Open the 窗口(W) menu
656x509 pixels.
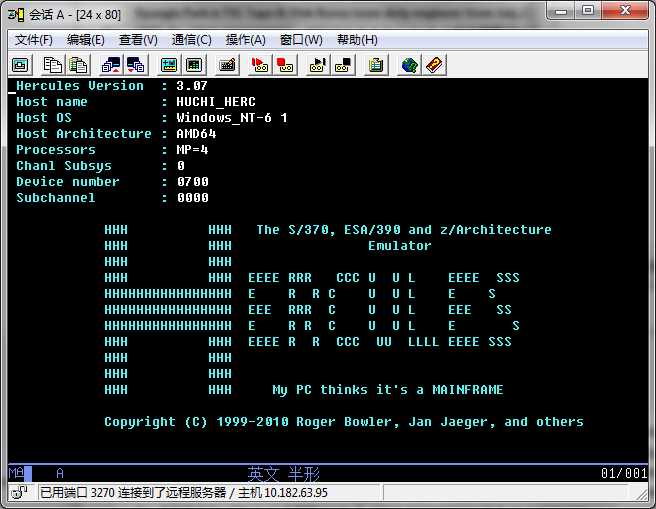(301, 40)
